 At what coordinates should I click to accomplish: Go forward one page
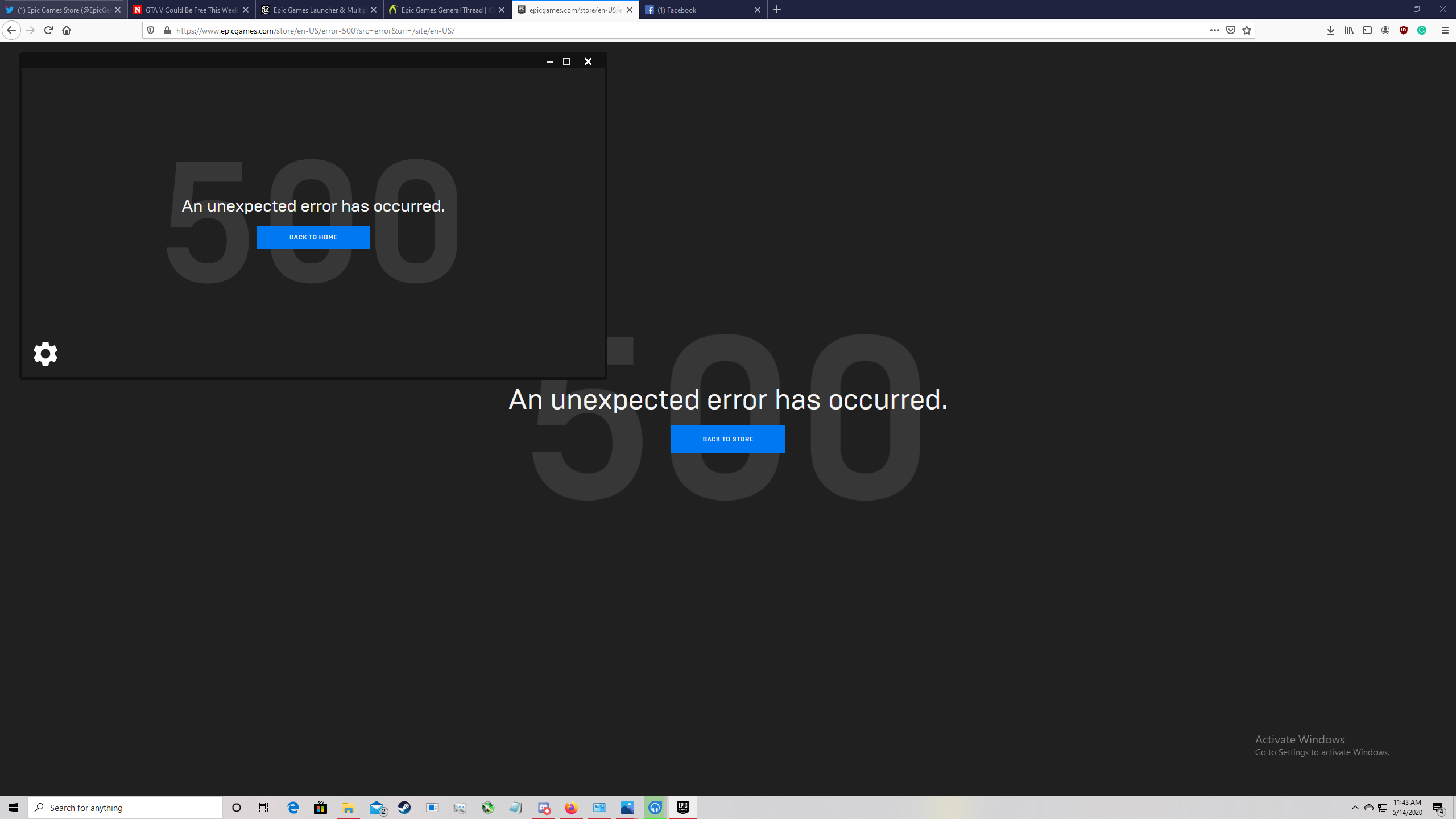coord(30,30)
